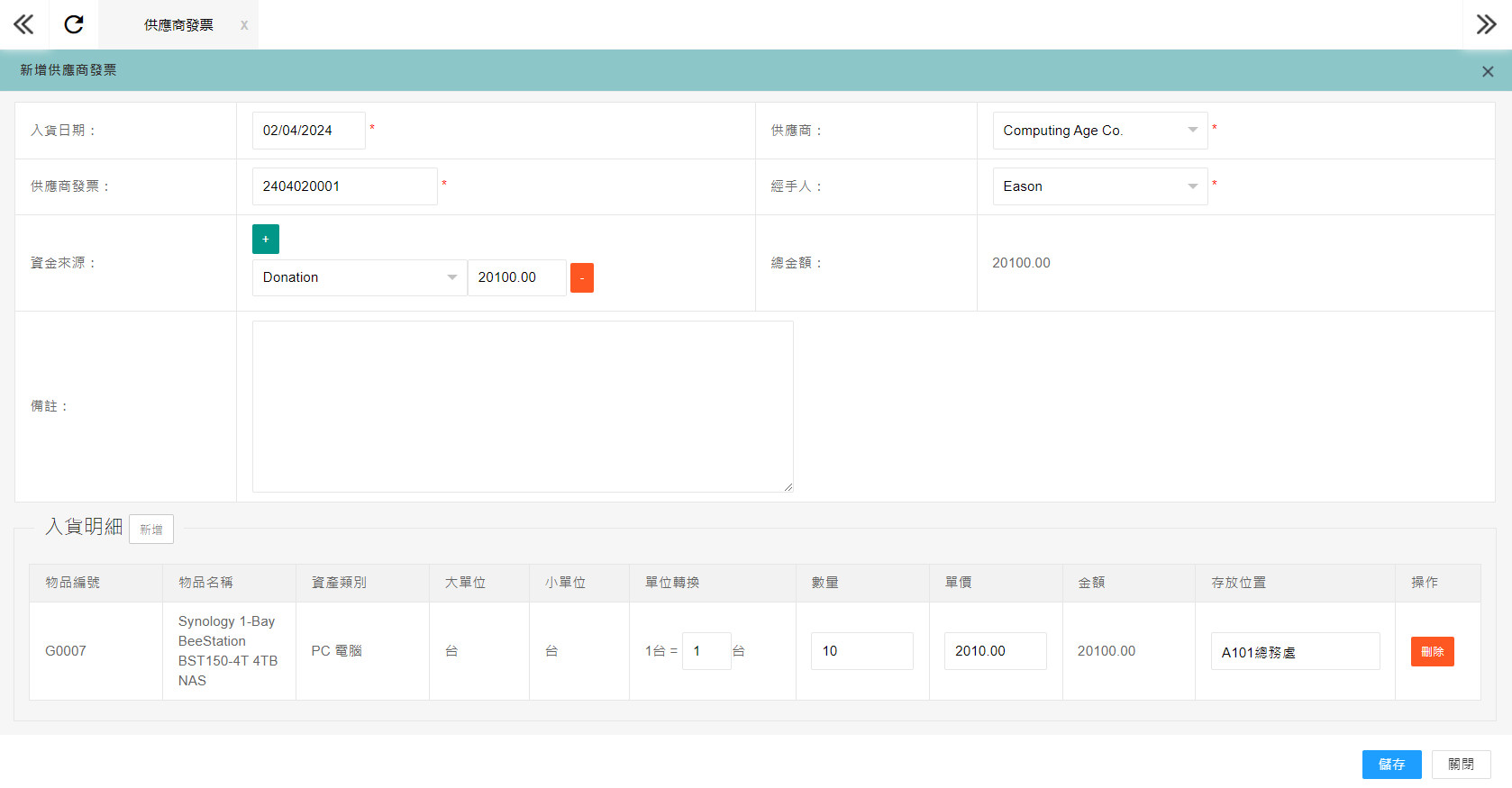Open the Donation funding source dropdown

click(x=359, y=277)
